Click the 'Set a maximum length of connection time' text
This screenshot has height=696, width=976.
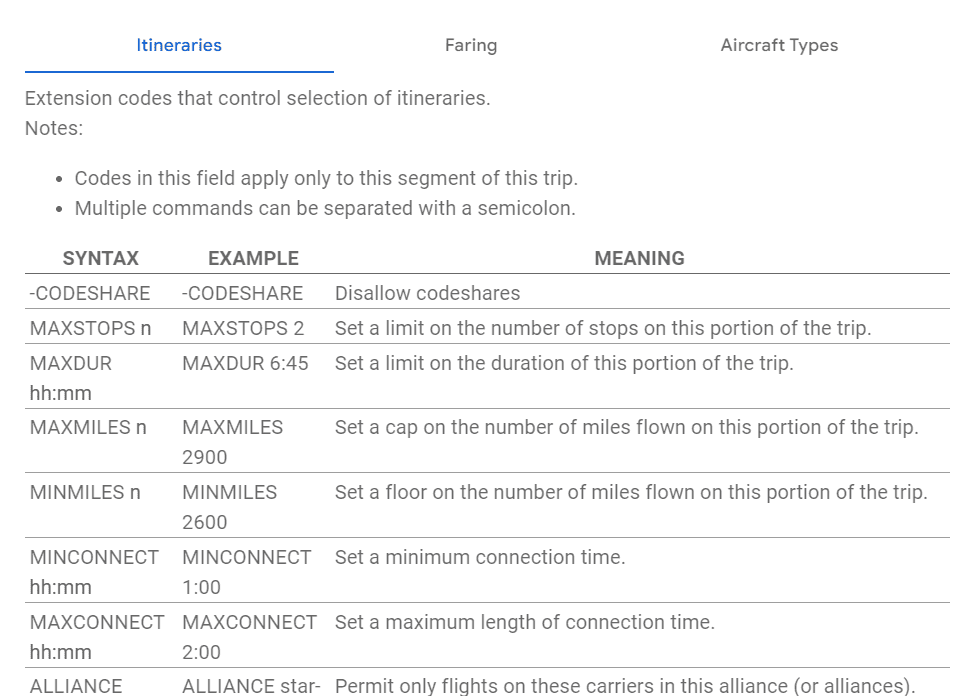(524, 622)
